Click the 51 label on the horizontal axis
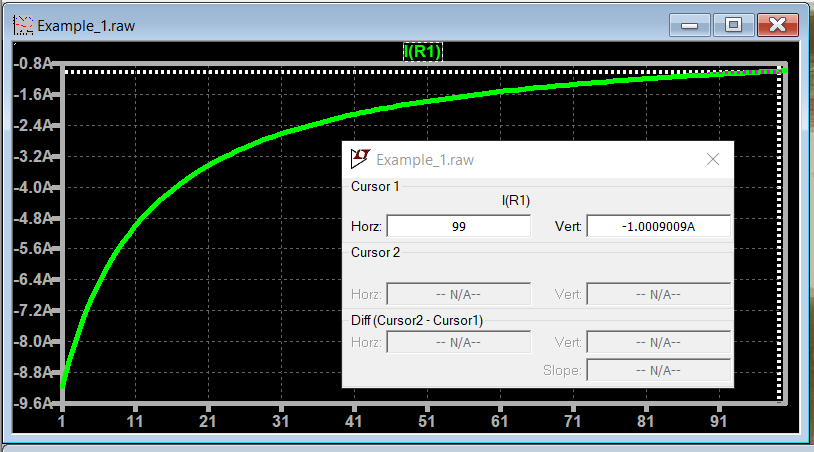814x452 pixels. pos(426,422)
